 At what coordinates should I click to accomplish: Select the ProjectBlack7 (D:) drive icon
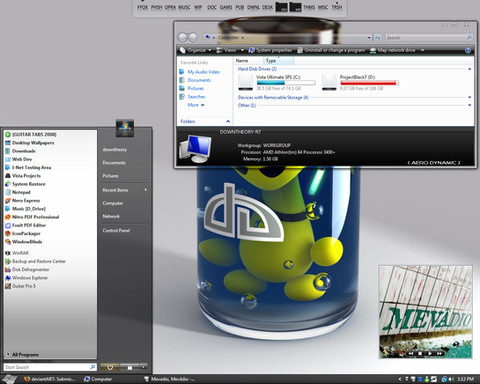pyautogui.click(x=329, y=82)
